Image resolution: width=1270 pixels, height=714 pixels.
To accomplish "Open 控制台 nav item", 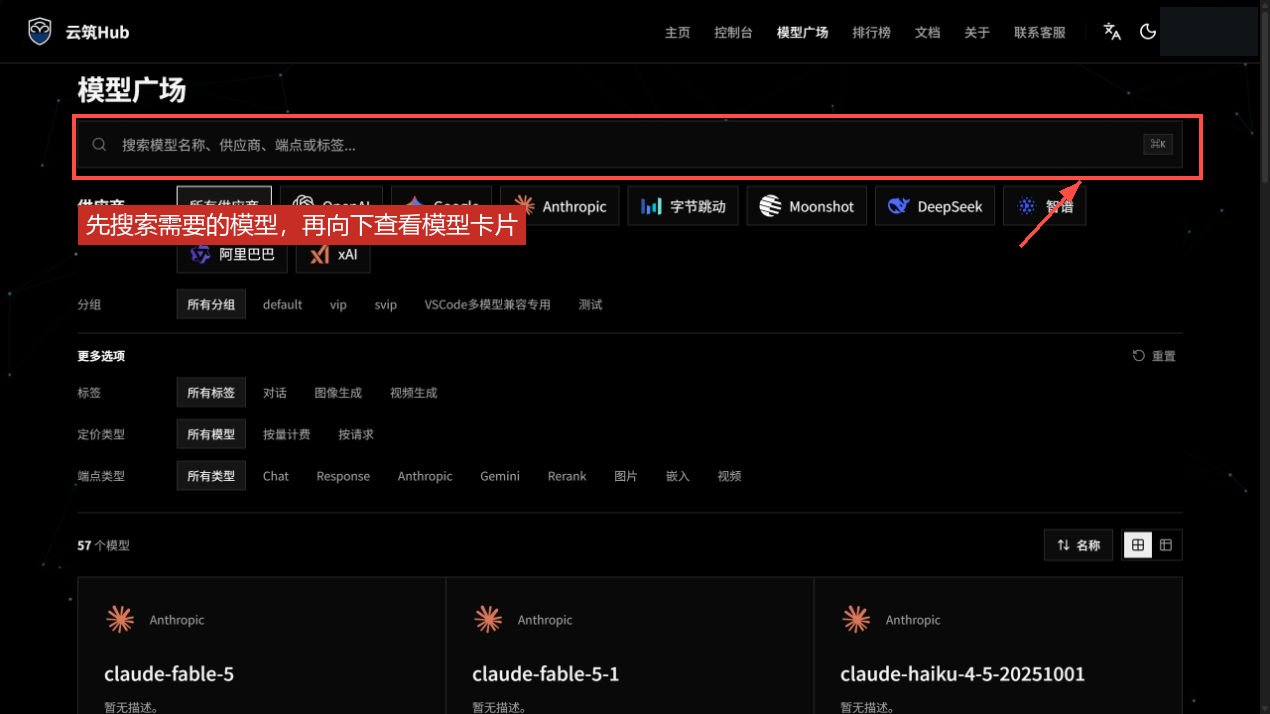I will [x=733, y=32].
